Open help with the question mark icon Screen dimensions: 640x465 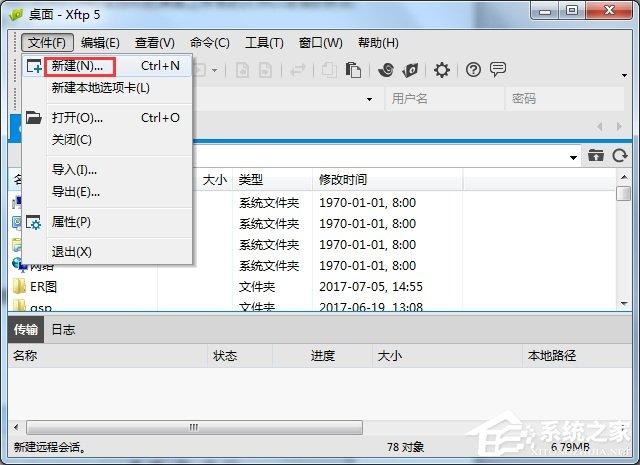473,70
